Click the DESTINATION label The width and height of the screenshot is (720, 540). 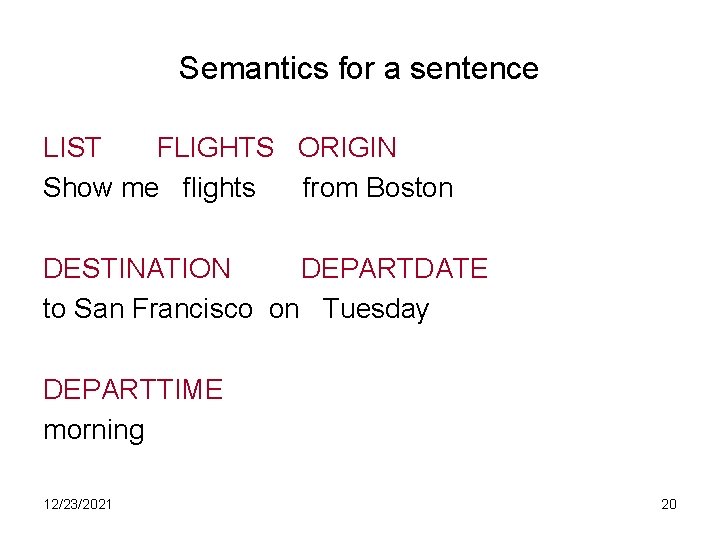136,269
